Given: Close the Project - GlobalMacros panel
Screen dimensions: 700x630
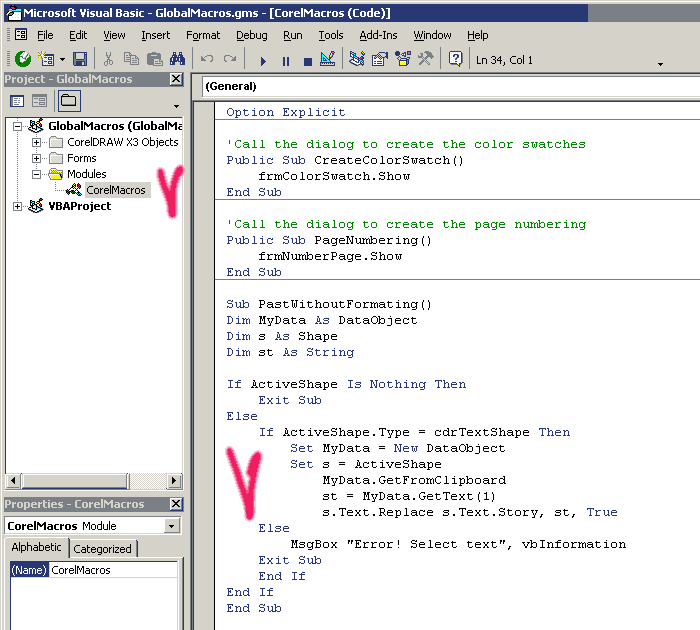Looking at the screenshot, I should (x=176, y=79).
